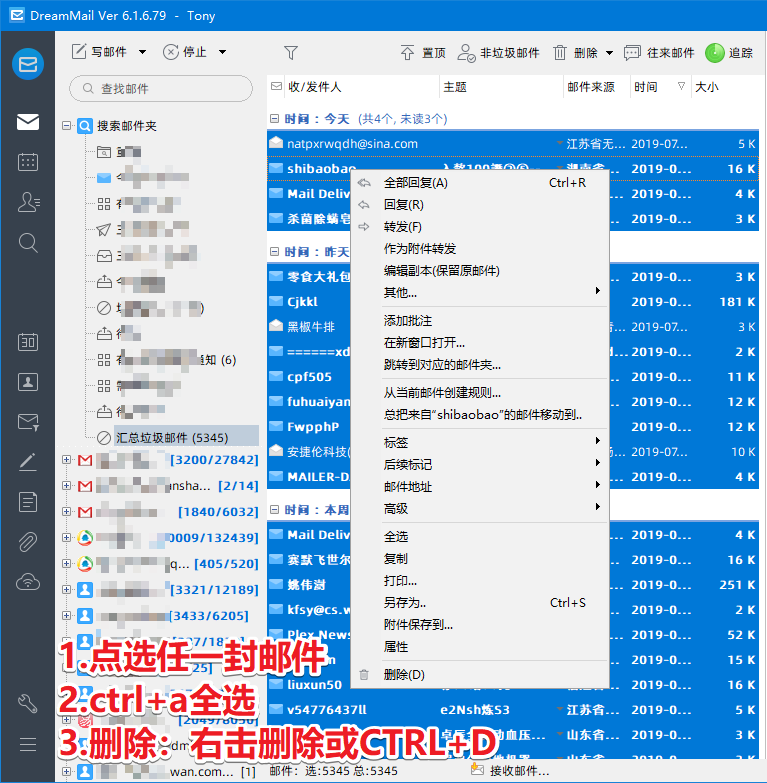Expand account with count [1840/6032]
767x783 pixels.
66,511
